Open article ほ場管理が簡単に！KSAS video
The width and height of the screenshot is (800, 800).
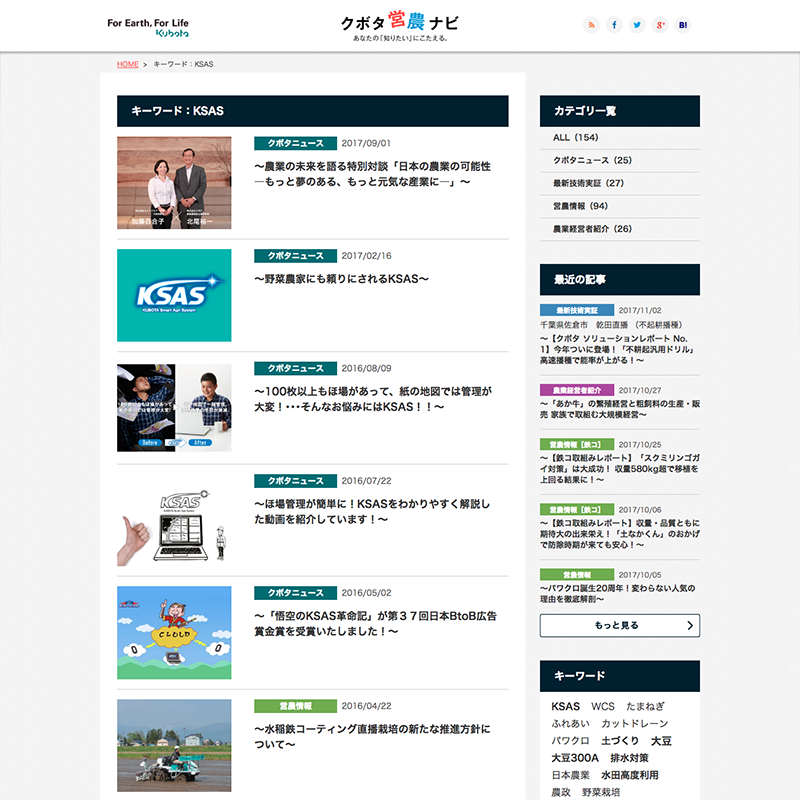click(372, 511)
